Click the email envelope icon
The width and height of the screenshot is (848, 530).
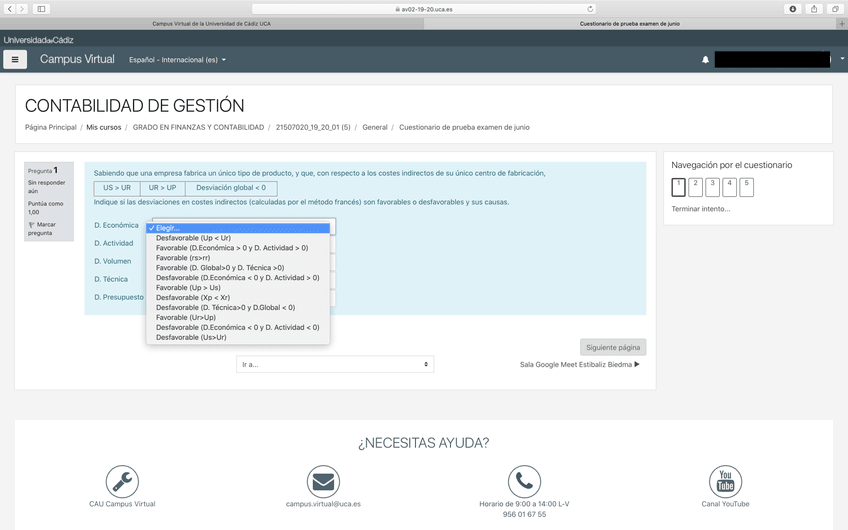[323, 482]
